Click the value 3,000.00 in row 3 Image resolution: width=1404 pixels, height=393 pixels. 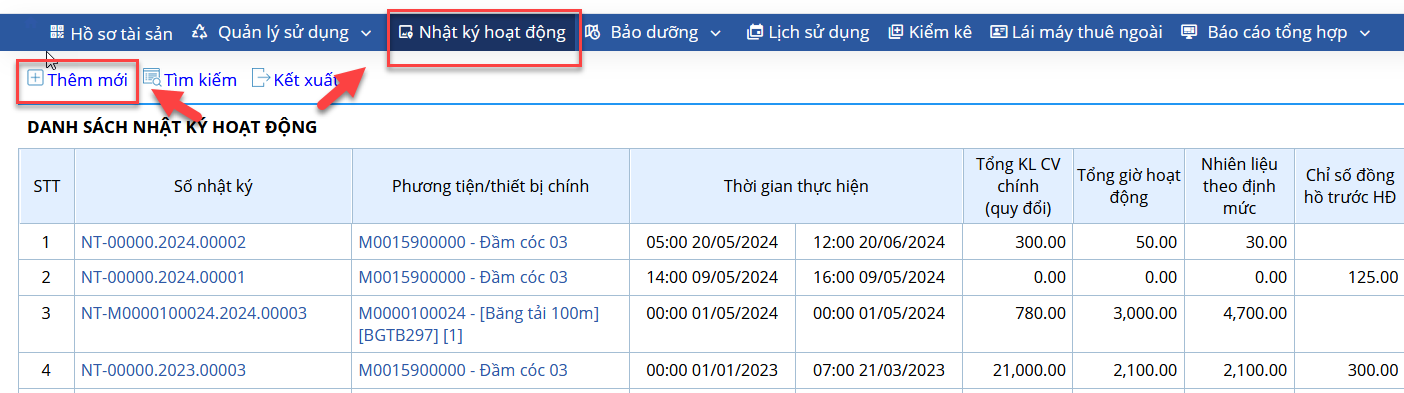[x=1147, y=313]
